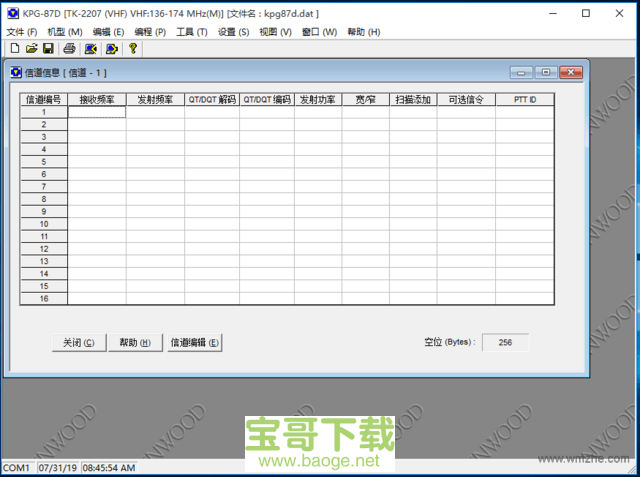
Task: Click the 信道编辑 (E) button
Action: pyautogui.click(x=195, y=342)
